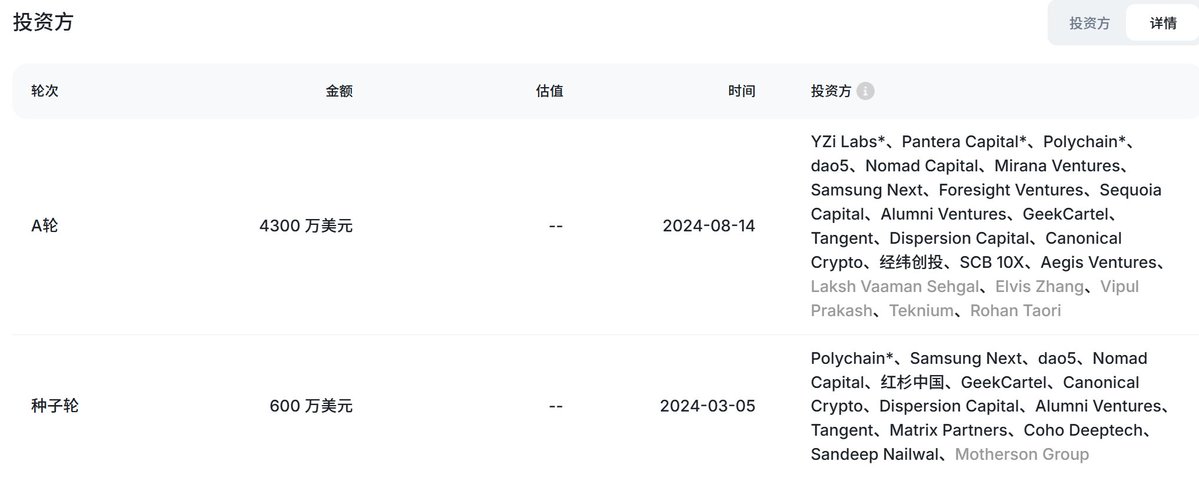Click Rohan Taori angel investor
The image size is (1199, 481).
click(1015, 310)
